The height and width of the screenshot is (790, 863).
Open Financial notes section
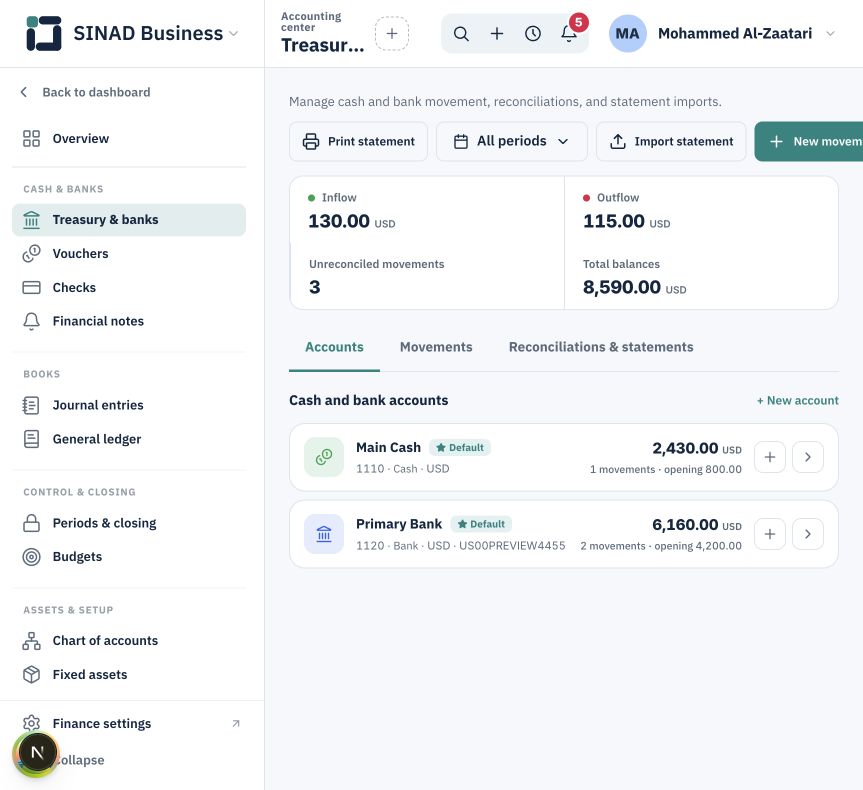pyautogui.click(x=129, y=321)
